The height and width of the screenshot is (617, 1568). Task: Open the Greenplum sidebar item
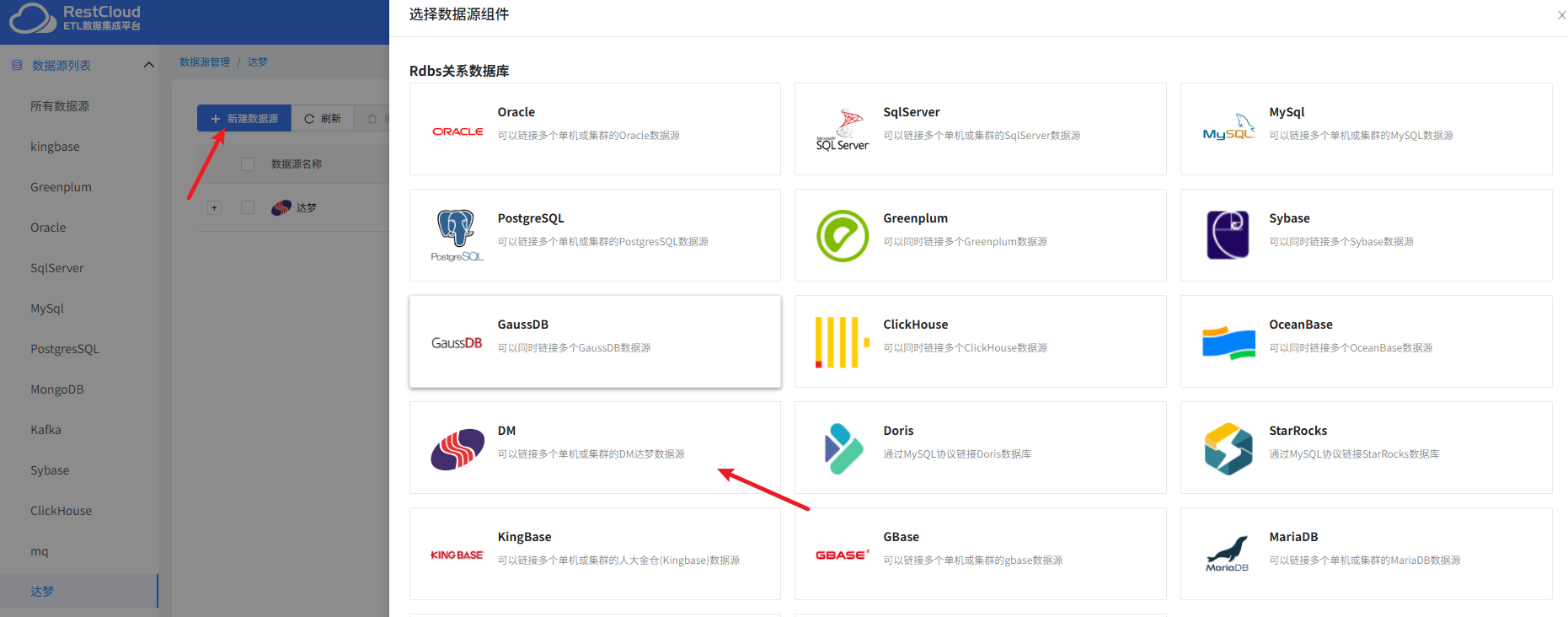[62, 187]
